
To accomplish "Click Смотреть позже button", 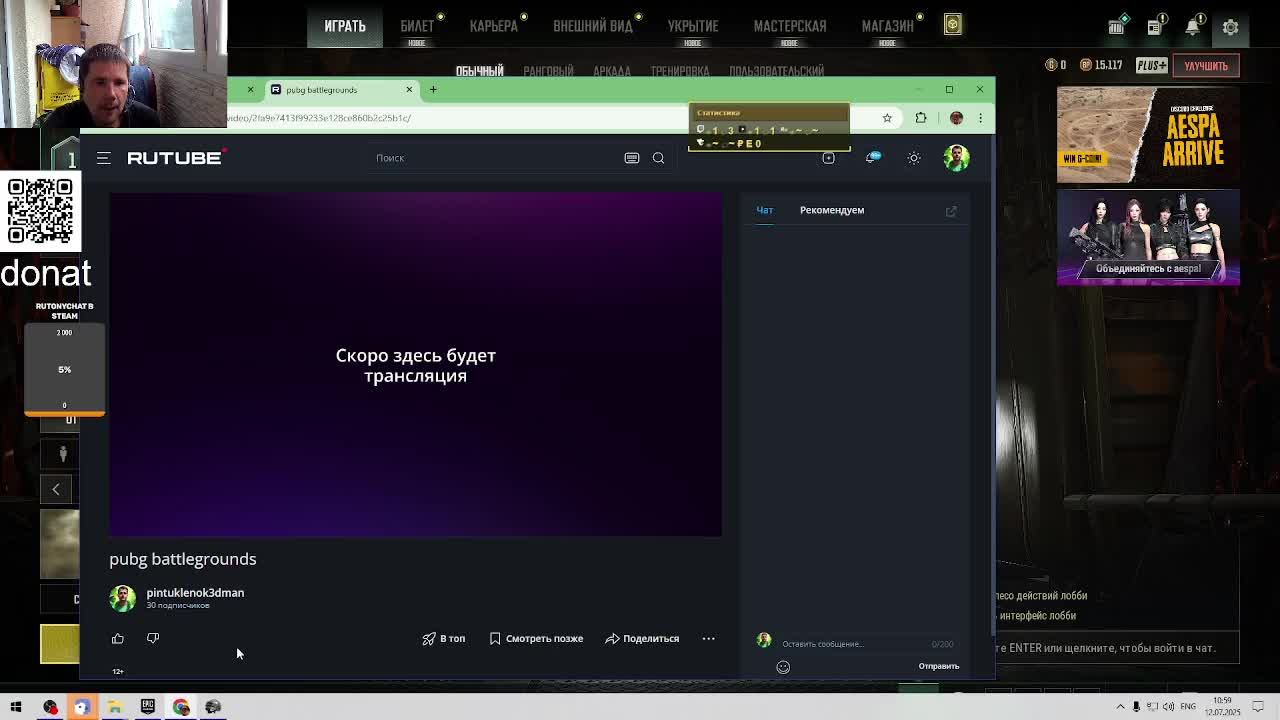I will pos(536,638).
